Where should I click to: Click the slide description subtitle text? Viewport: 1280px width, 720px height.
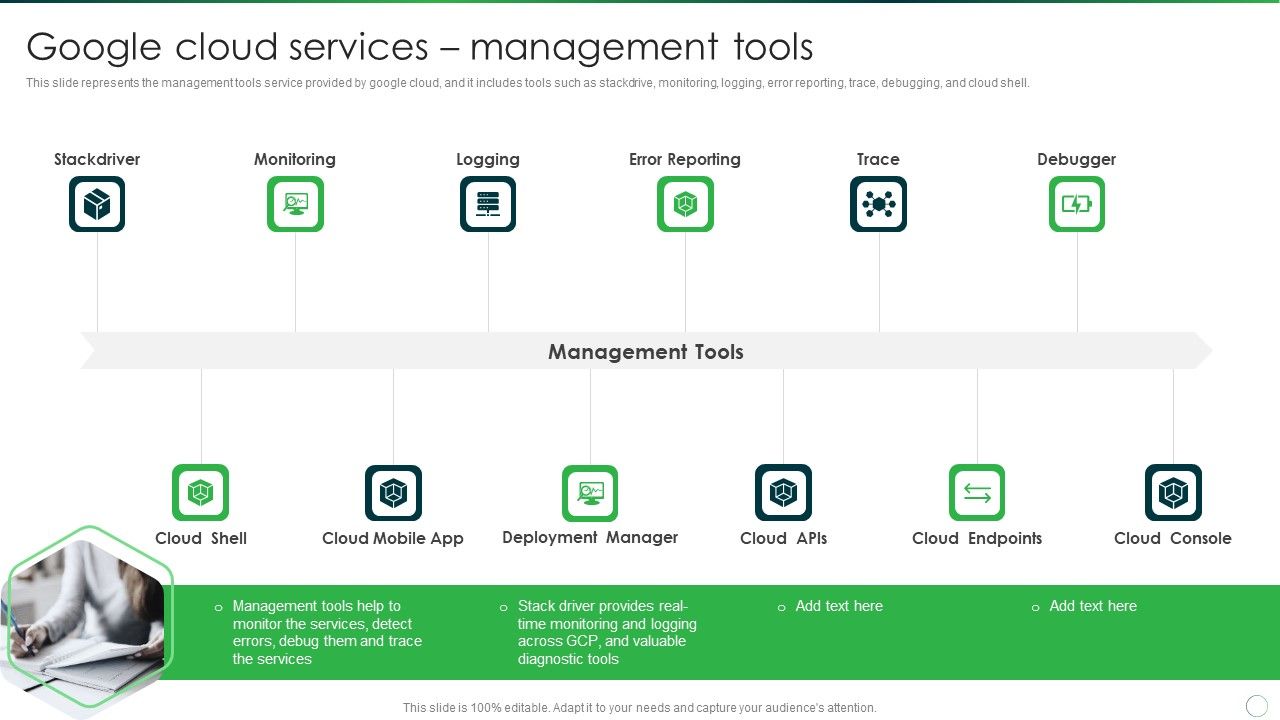[x=528, y=83]
